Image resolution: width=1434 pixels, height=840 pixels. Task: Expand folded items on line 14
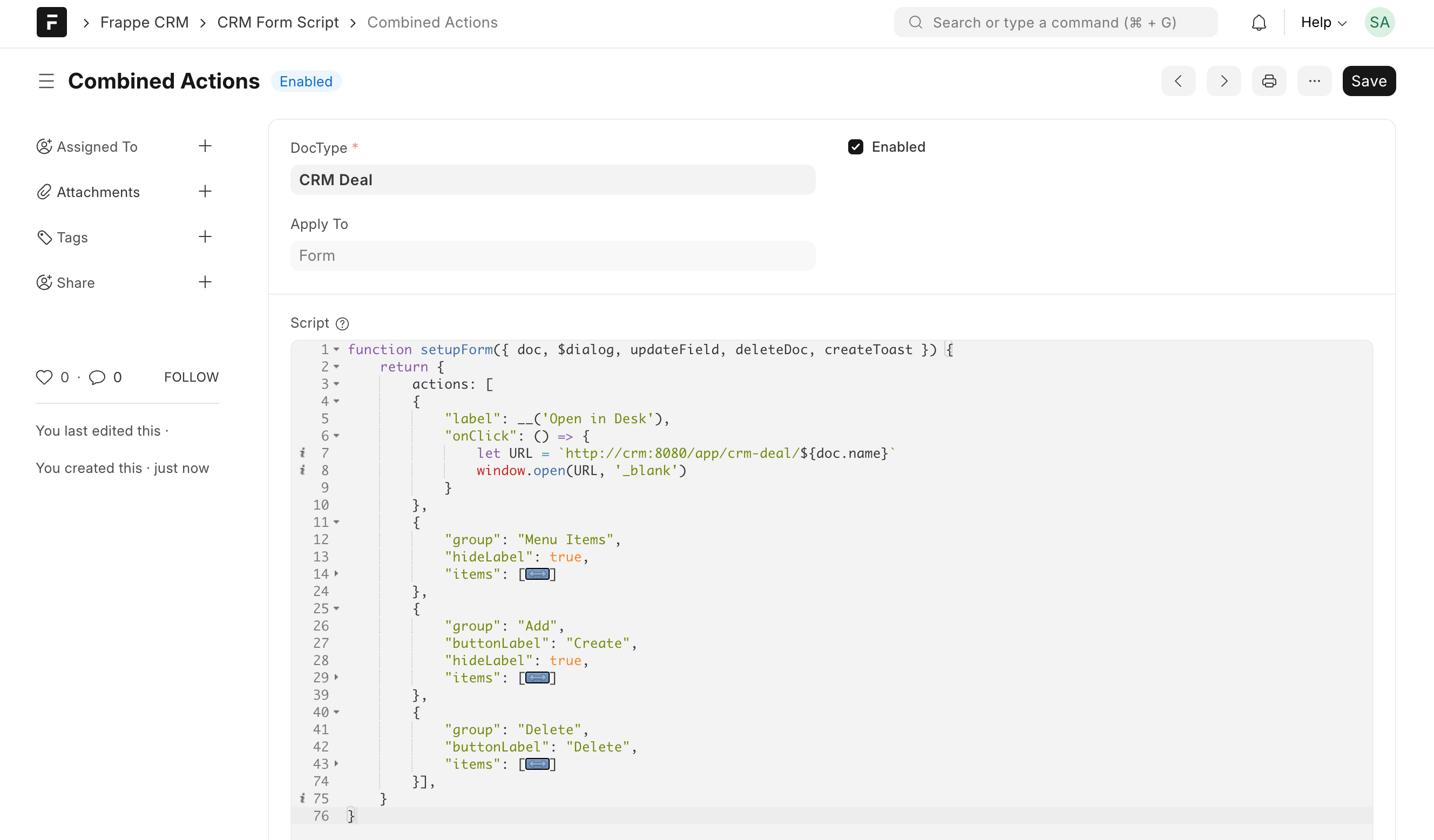[537, 574]
